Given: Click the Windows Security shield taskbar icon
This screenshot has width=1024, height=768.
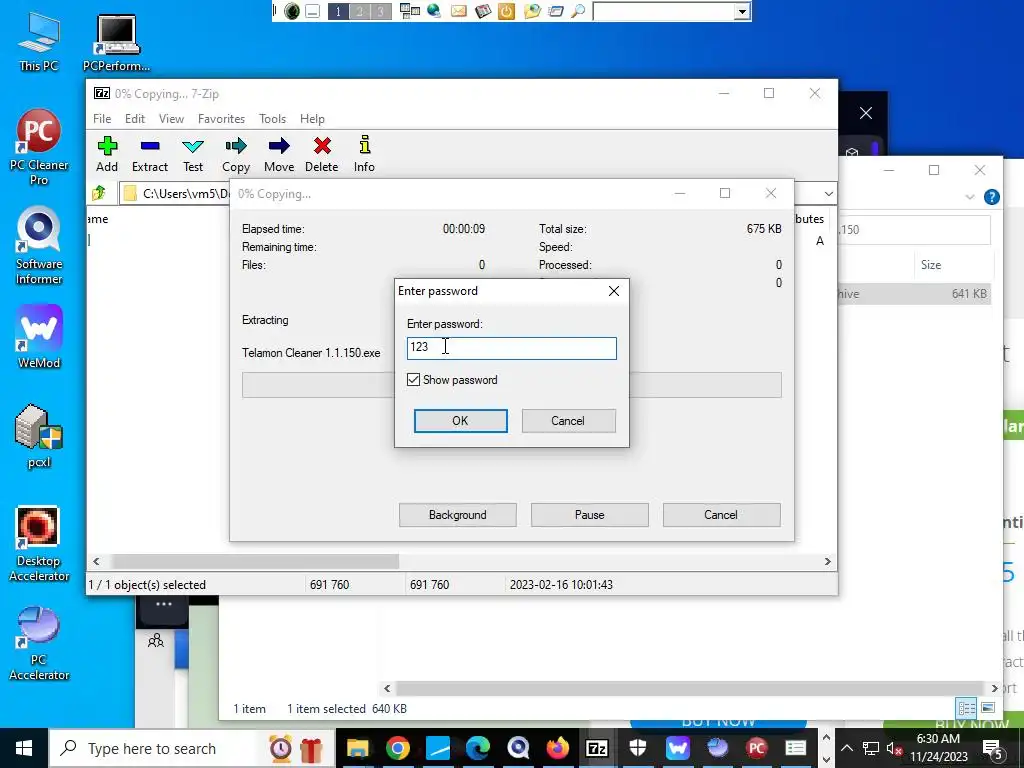Looking at the screenshot, I should [637, 748].
